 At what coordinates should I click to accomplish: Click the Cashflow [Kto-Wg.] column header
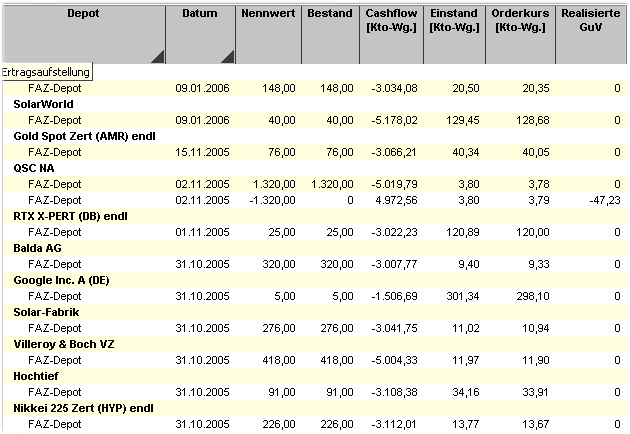pyautogui.click(x=390, y=20)
